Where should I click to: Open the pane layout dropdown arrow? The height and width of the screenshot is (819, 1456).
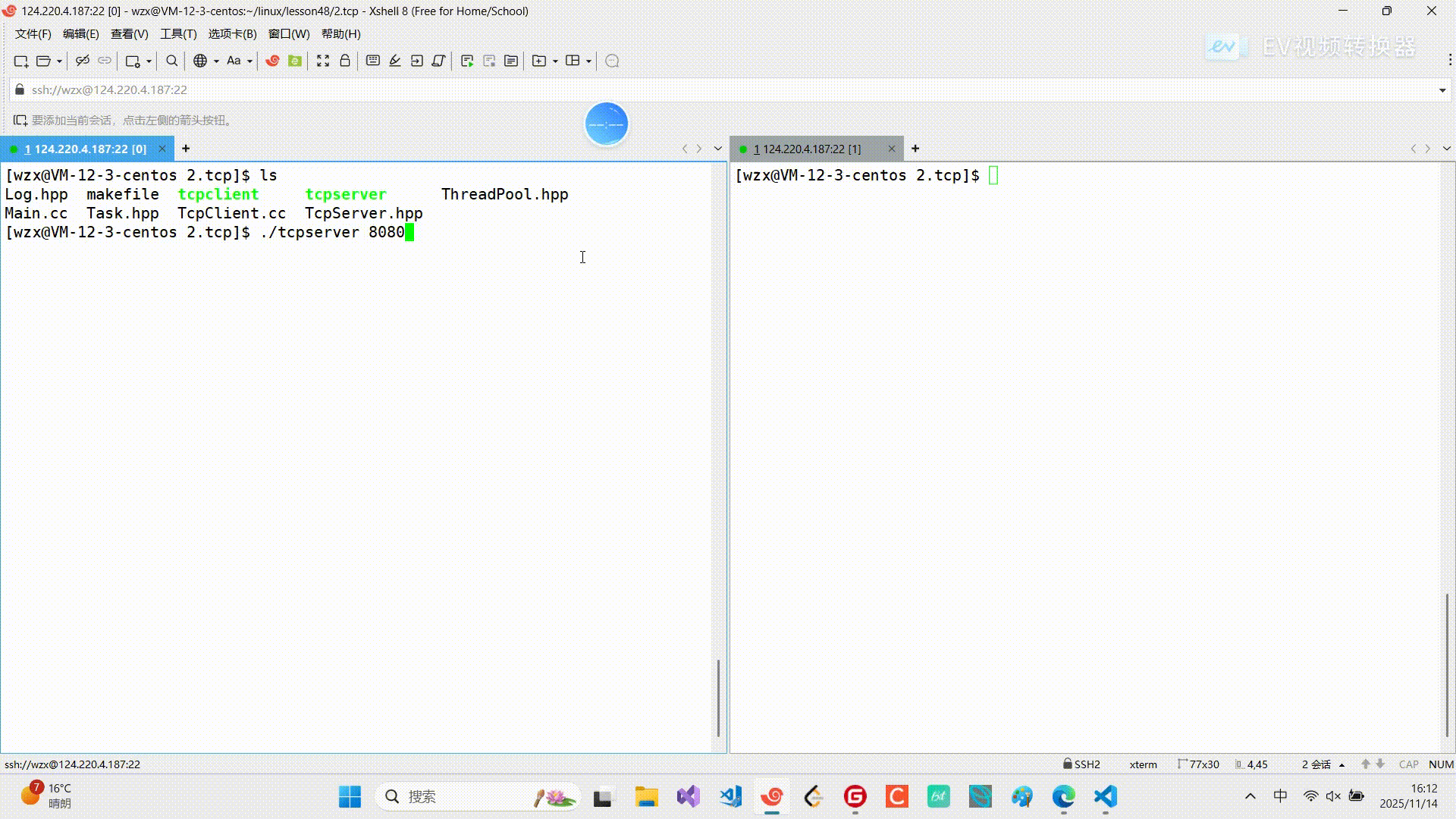point(588,61)
